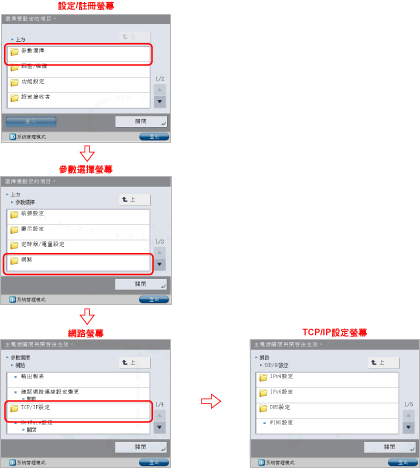This screenshot has height=468, width=420.
Task: Click the 關閉 button on the 設定/註冊 screen
Action: 141,121
